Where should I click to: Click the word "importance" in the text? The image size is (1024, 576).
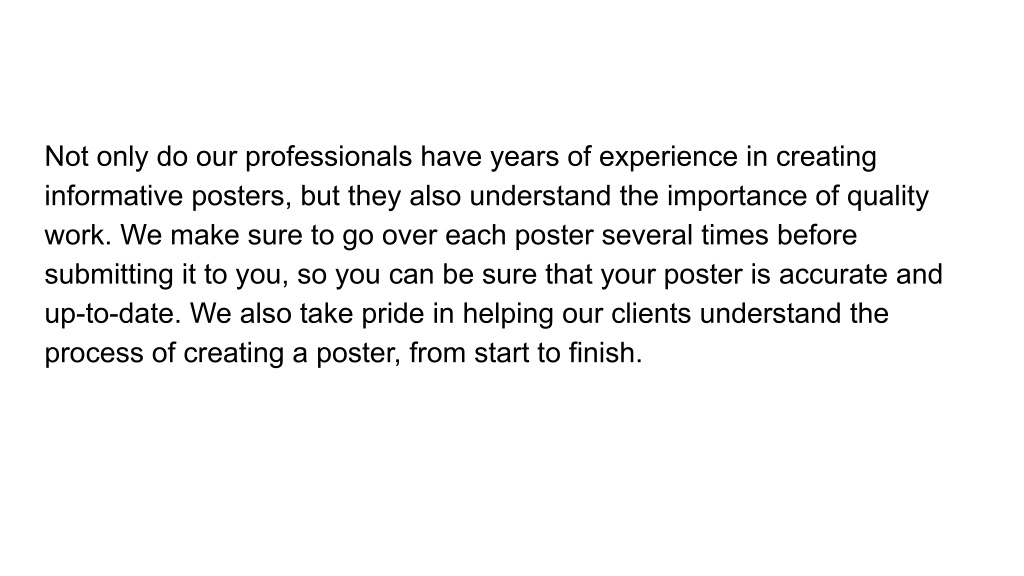pyautogui.click(x=737, y=197)
